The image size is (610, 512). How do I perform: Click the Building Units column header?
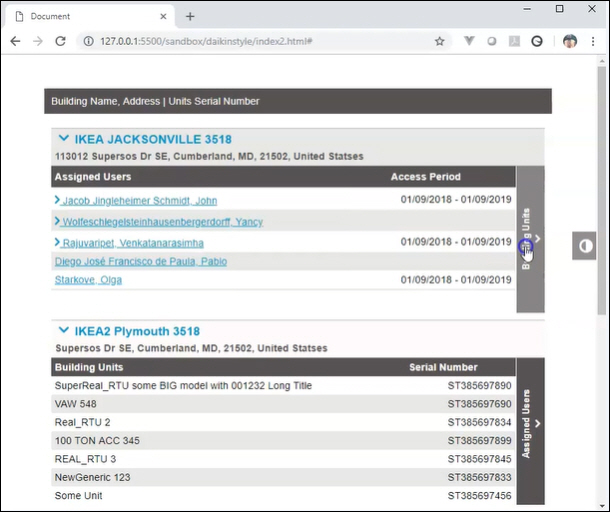point(89,367)
